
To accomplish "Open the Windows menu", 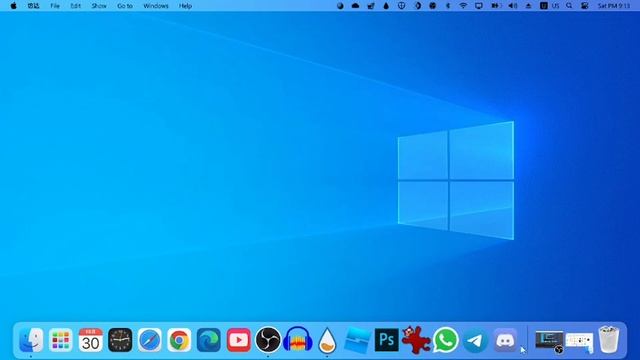I will pos(156,6).
